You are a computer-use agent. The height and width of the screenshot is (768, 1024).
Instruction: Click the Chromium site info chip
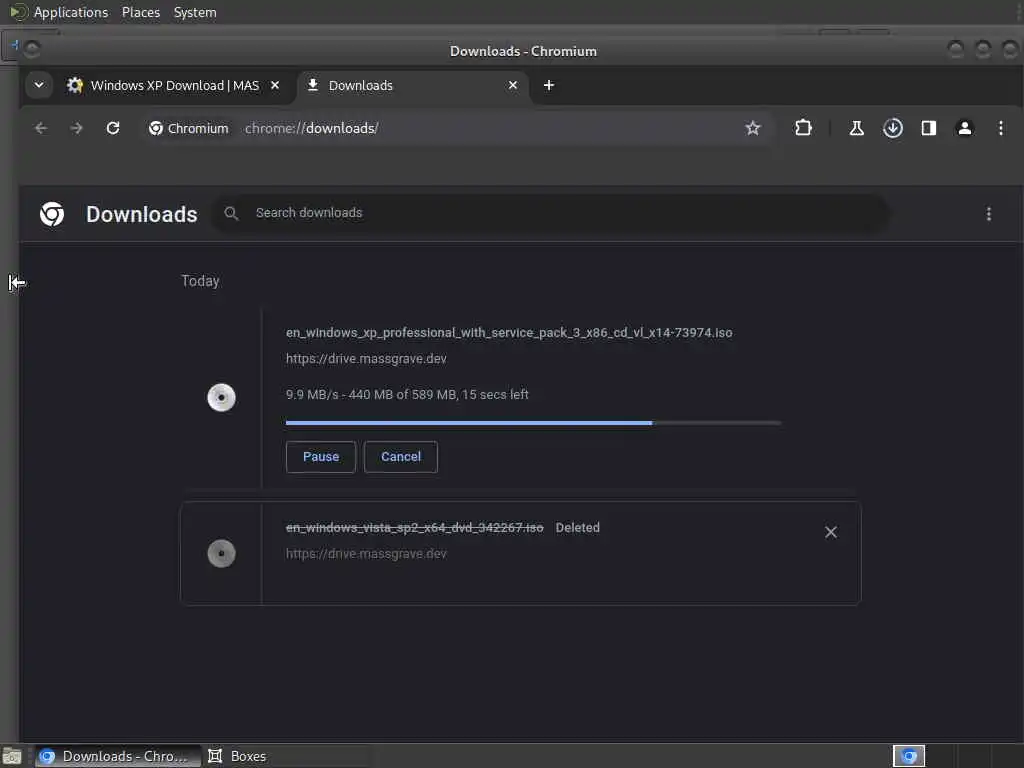[x=189, y=128]
